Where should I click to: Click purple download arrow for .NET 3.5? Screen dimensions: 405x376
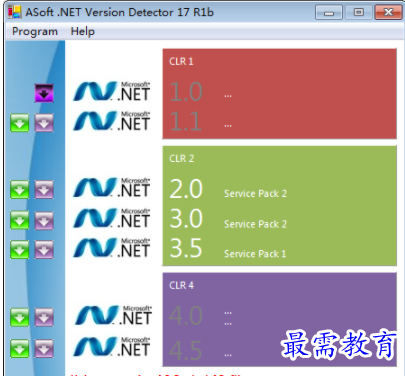point(44,250)
